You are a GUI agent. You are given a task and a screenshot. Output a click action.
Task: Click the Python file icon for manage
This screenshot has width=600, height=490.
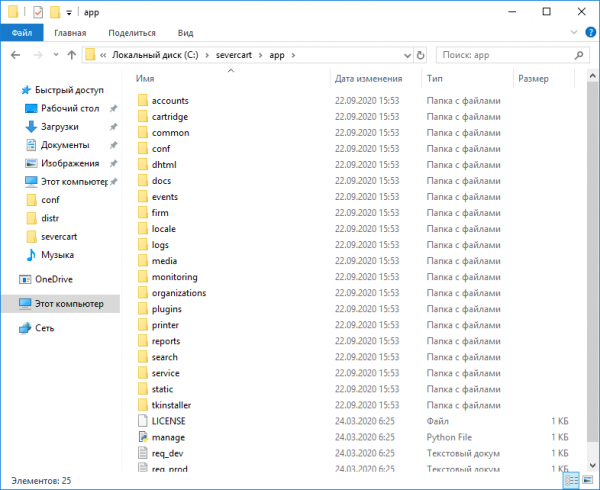tap(143, 437)
